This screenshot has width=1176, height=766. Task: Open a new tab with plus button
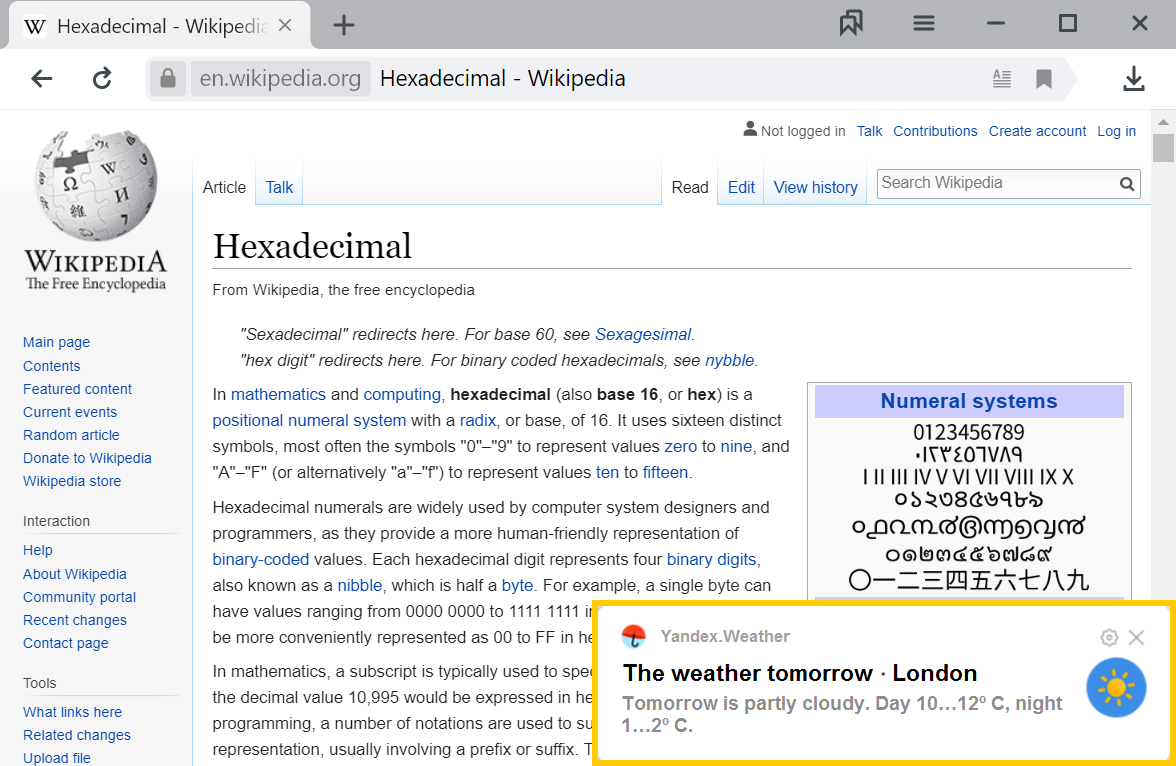tap(344, 25)
